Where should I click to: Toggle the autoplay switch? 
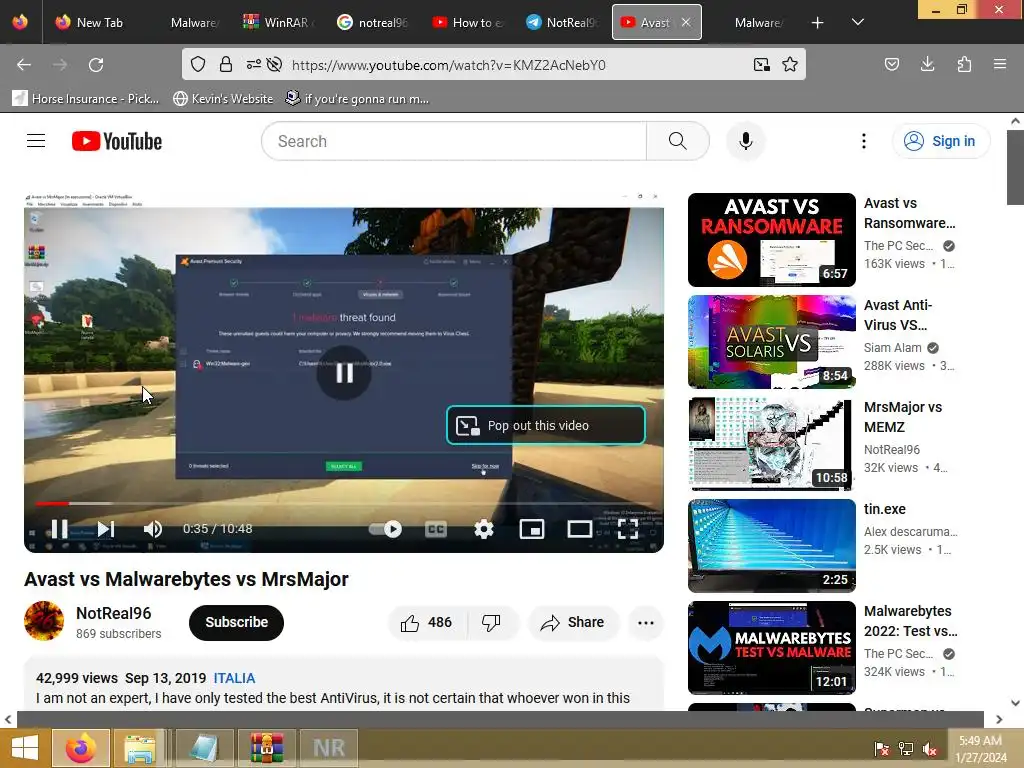point(385,529)
